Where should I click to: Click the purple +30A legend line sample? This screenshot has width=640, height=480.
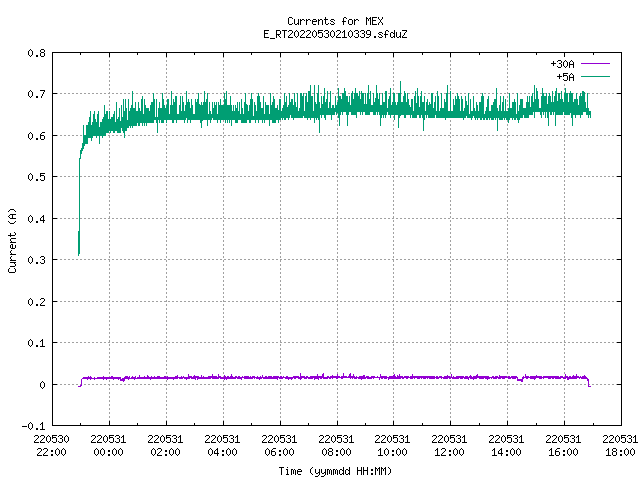click(x=595, y=64)
